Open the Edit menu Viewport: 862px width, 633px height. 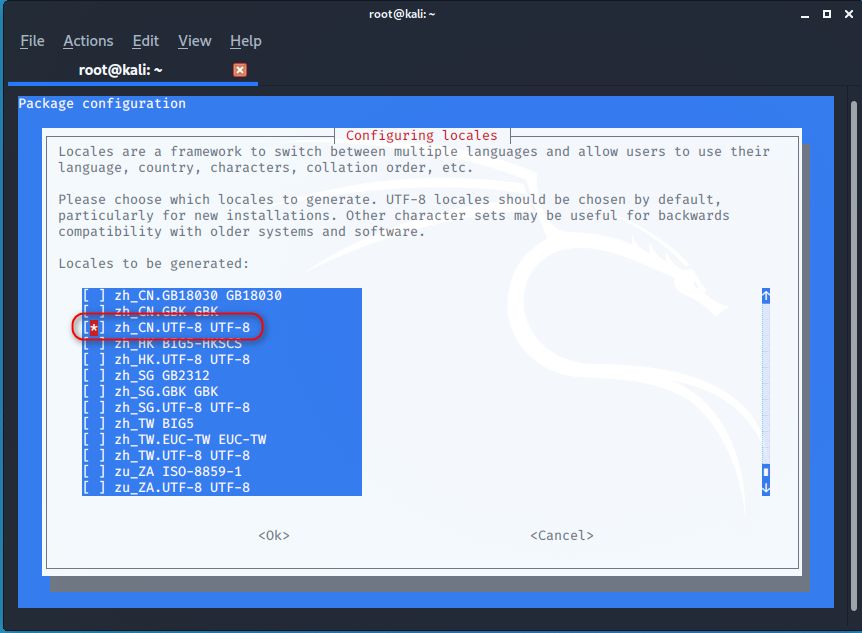[x=145, y=41]
